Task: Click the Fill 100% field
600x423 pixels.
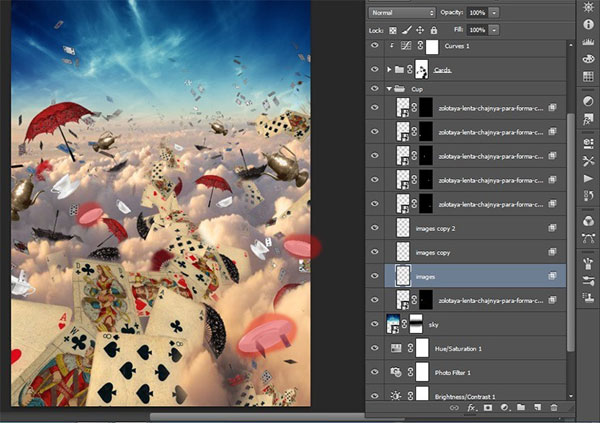Action: click(477, 30)
